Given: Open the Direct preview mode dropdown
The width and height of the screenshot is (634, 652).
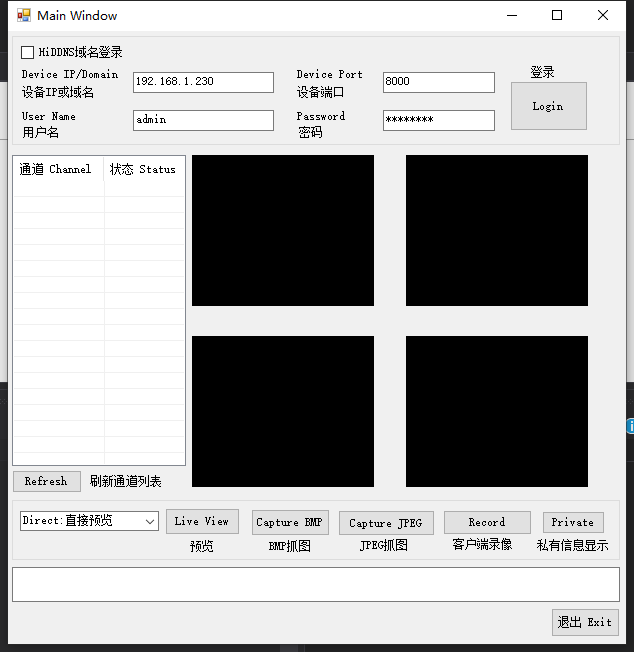Looking at the screenshot, I should [x=89, y=521].
